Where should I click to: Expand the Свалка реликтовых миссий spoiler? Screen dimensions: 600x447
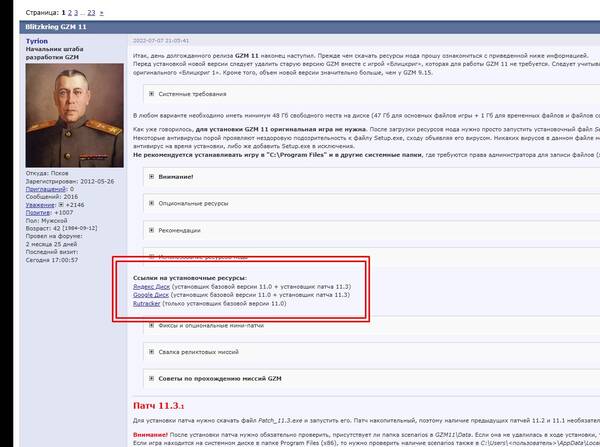[x=152, y=352]
